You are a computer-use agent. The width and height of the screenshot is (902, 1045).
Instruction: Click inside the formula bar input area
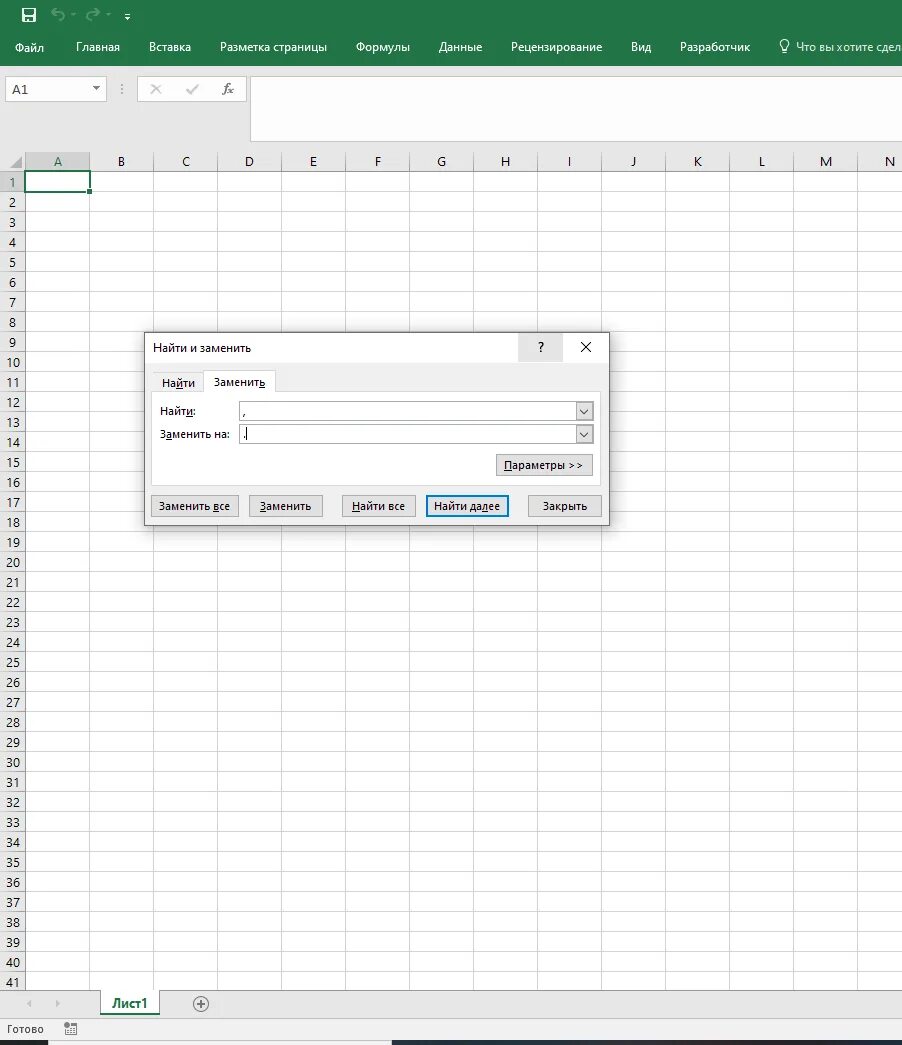(x=576, y=109)
